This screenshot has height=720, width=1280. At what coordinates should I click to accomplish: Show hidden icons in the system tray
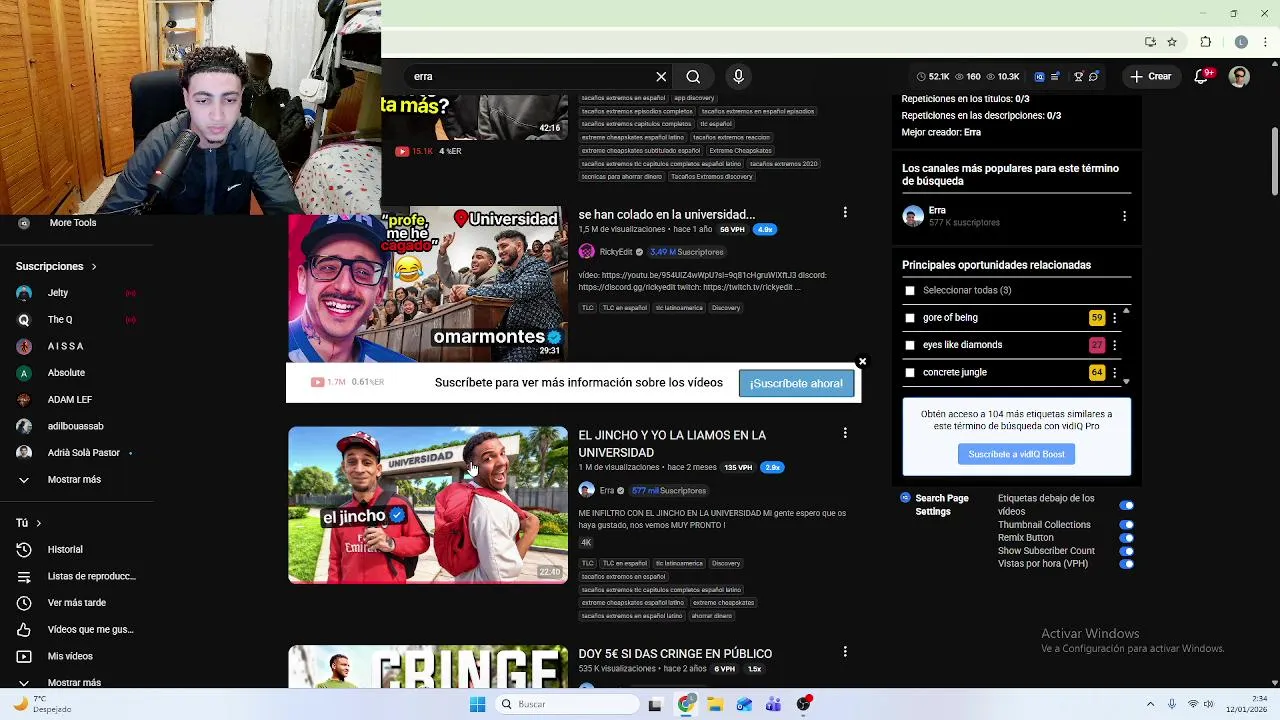point(1150,704)
